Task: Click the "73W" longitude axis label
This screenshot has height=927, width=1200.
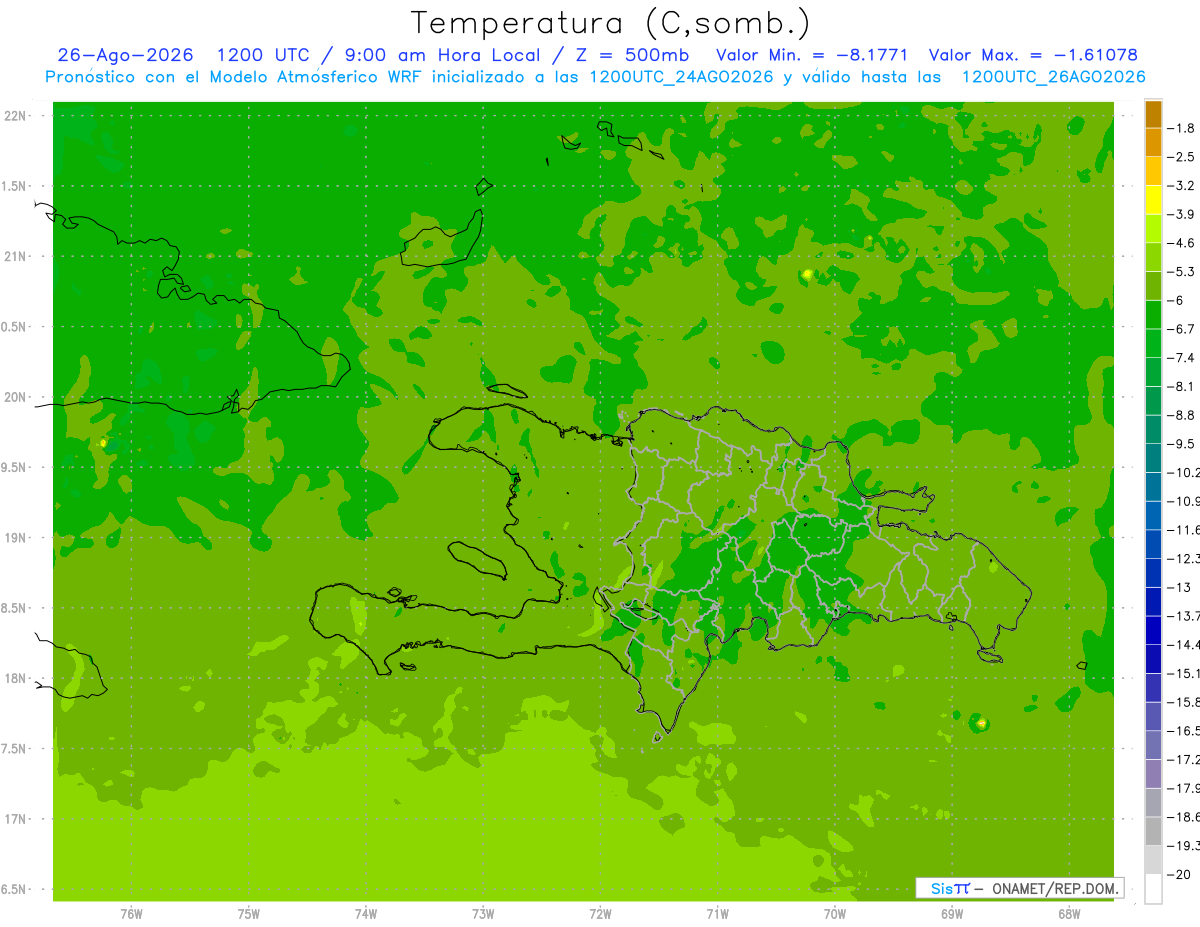Action: coord(483,914)
